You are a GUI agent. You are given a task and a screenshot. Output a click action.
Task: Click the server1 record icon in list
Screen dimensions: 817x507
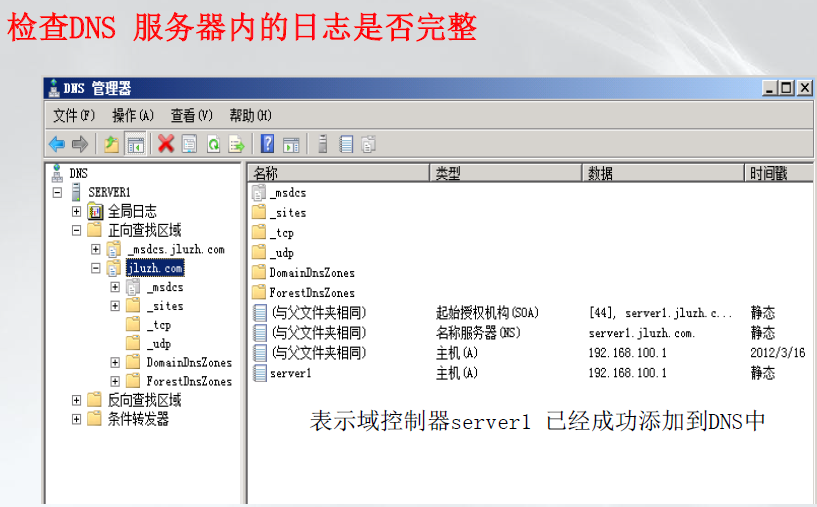[259, 373]
